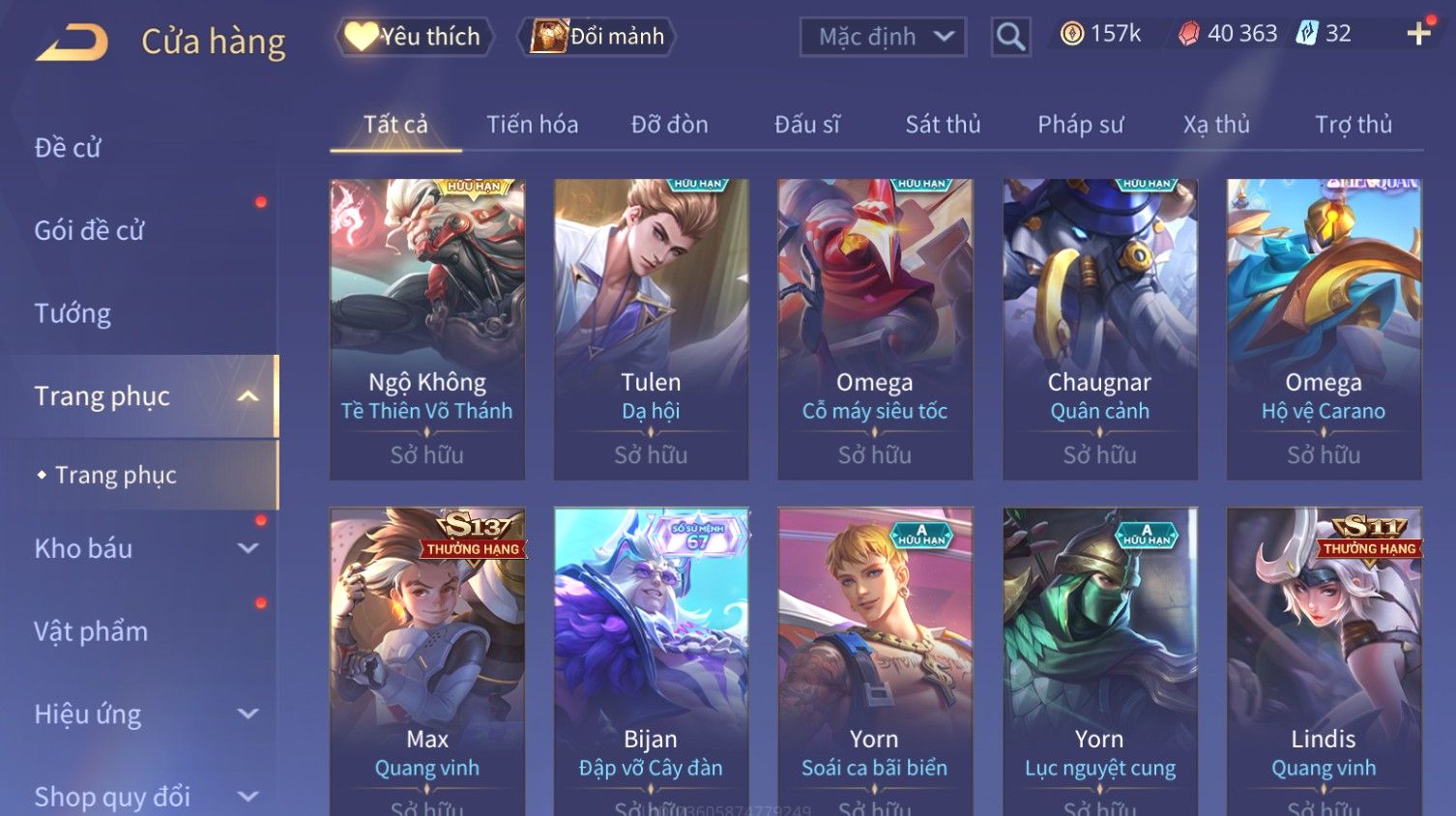
Task: Expand the Kho báu sidebar section
Action: [248, 548]
